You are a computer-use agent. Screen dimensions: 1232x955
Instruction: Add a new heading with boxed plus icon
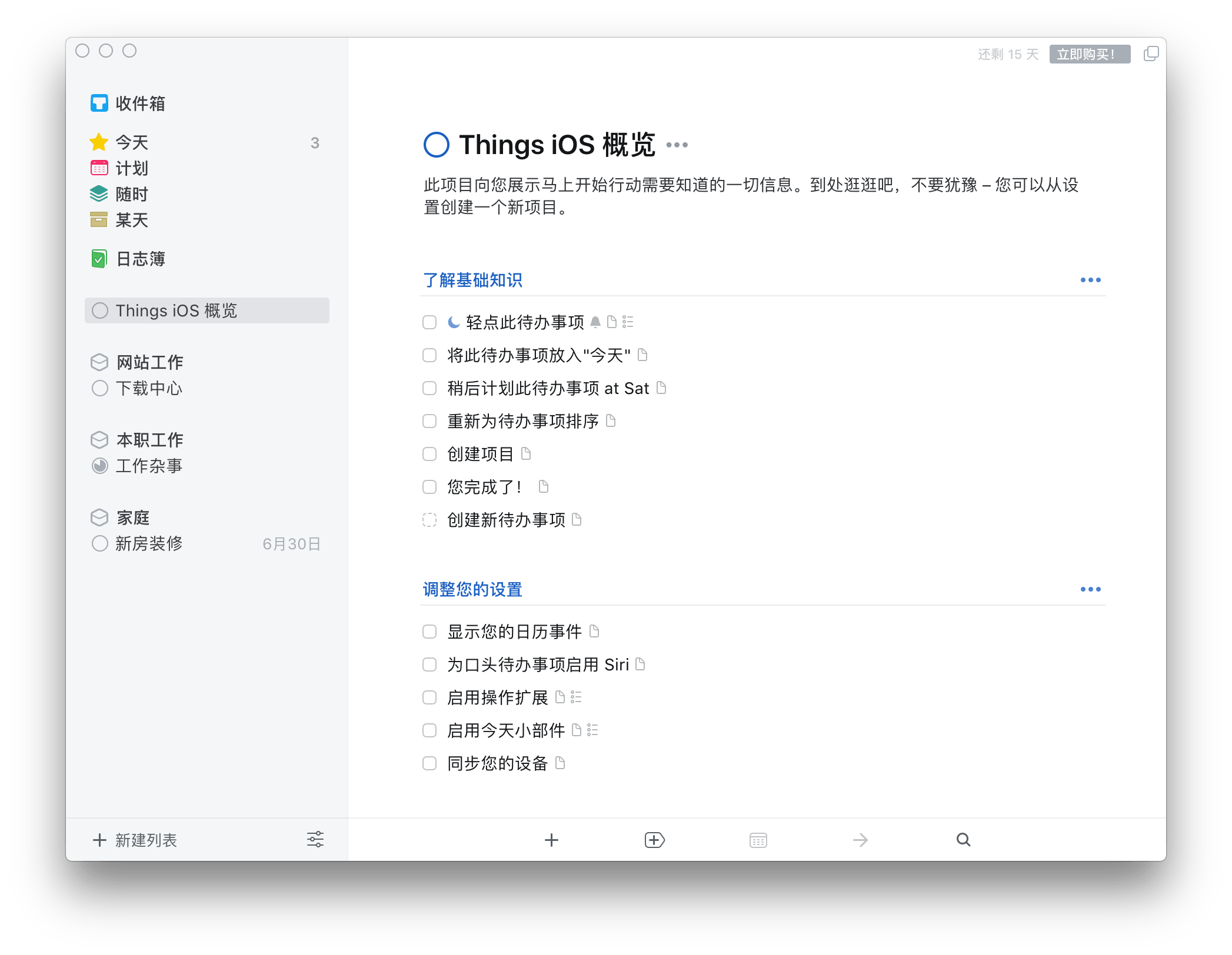654,840
